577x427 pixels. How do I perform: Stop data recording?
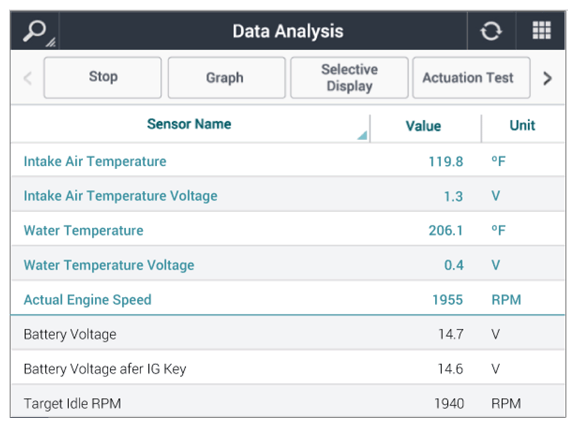click(103, 77)
